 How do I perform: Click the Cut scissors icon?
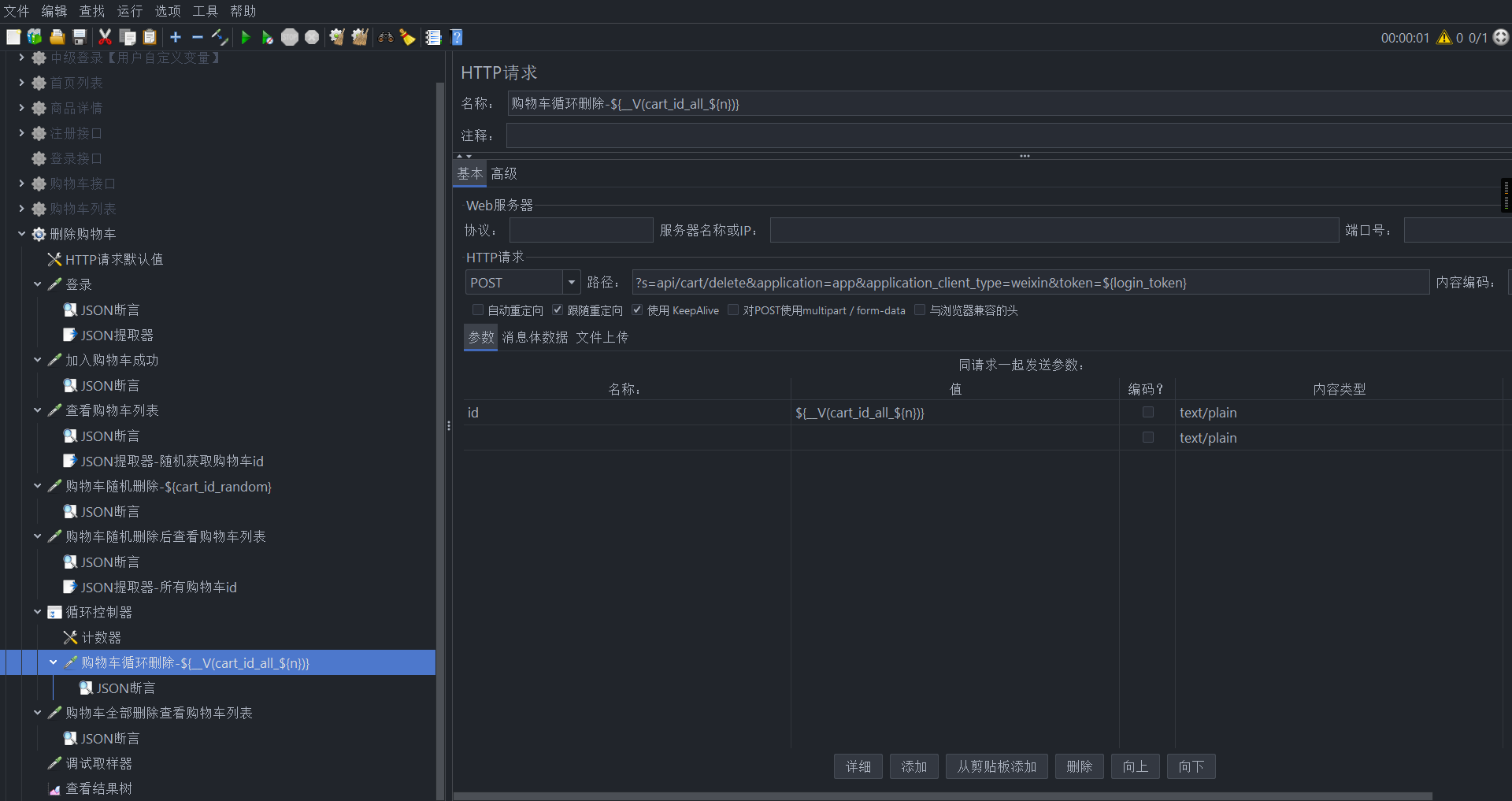click(105, 37)
